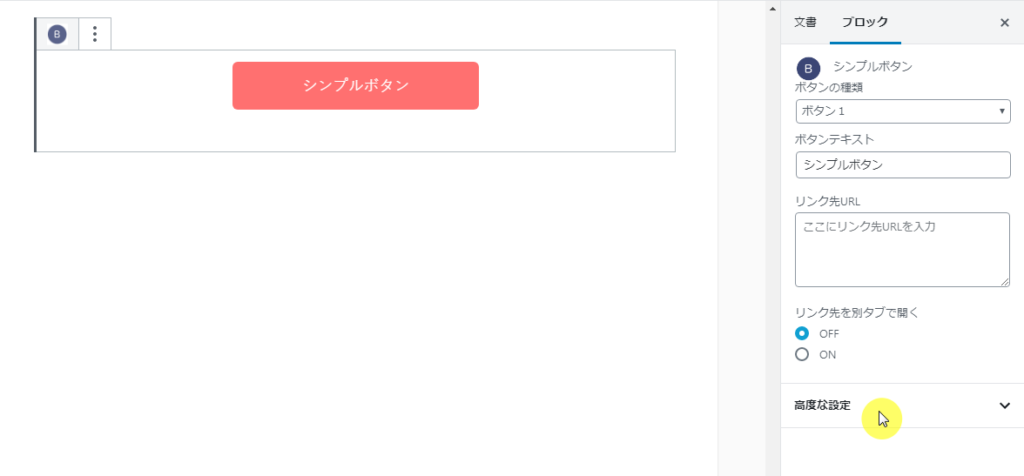Click the B block type icon in block toolbar
1024x476 pixels.
click(x=57, y=34)
